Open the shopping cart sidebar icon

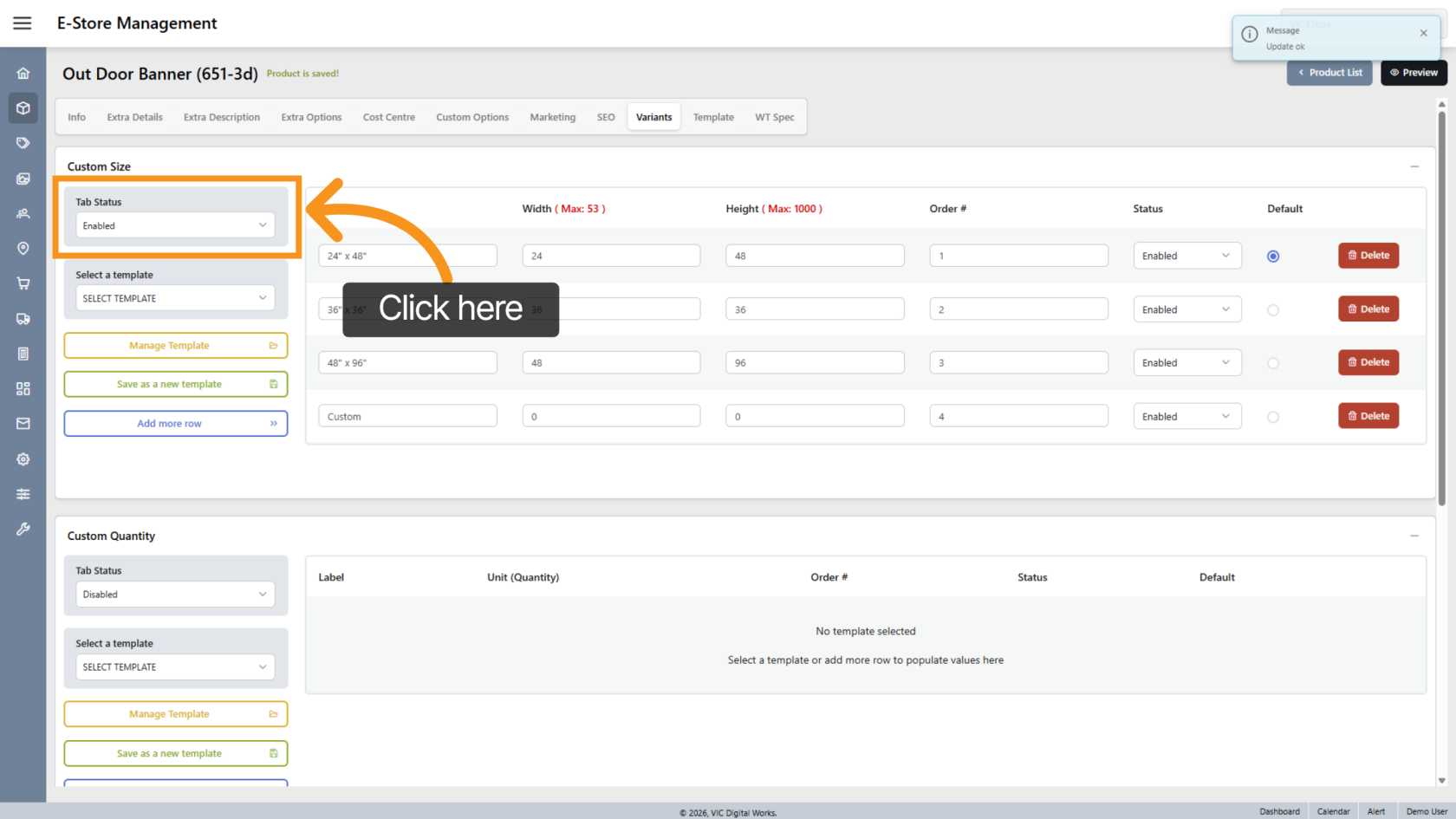[23, 283]
